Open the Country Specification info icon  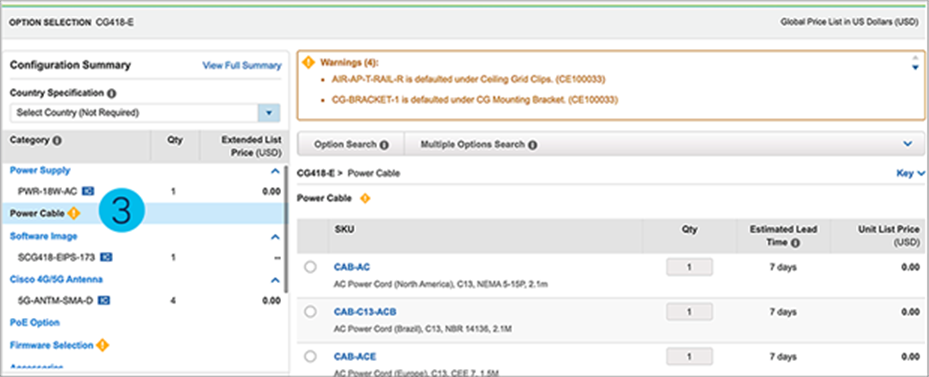(x=112, y=93)
